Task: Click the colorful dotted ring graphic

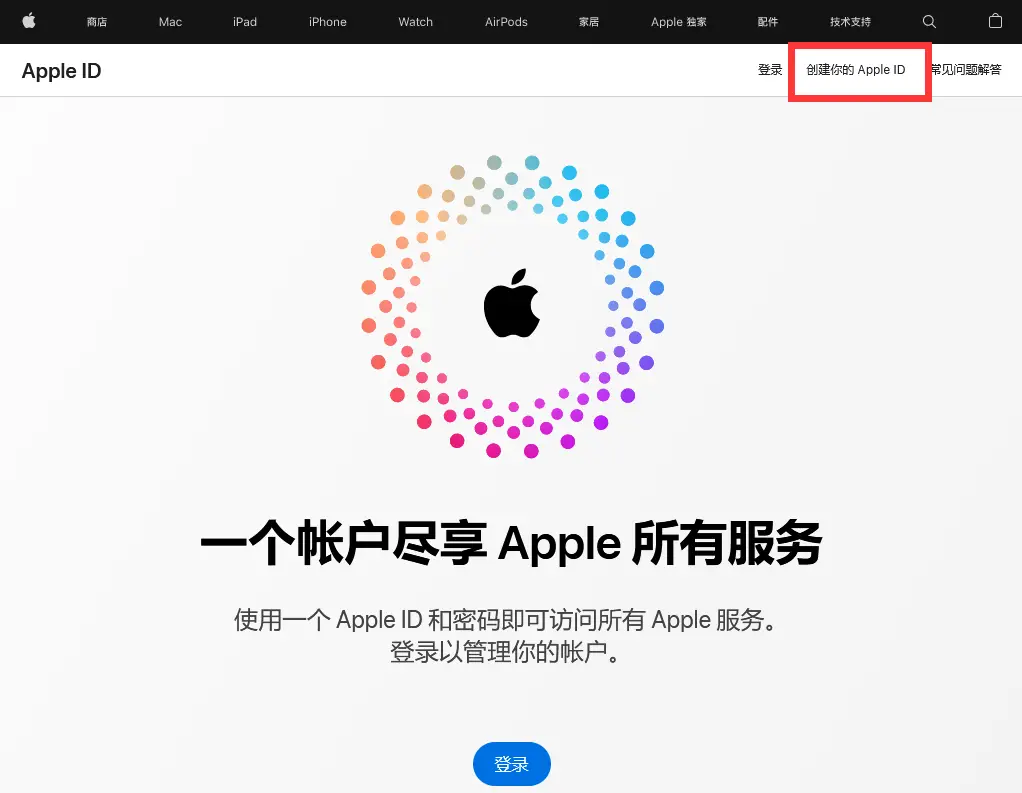Action: [x=513, y=306]
